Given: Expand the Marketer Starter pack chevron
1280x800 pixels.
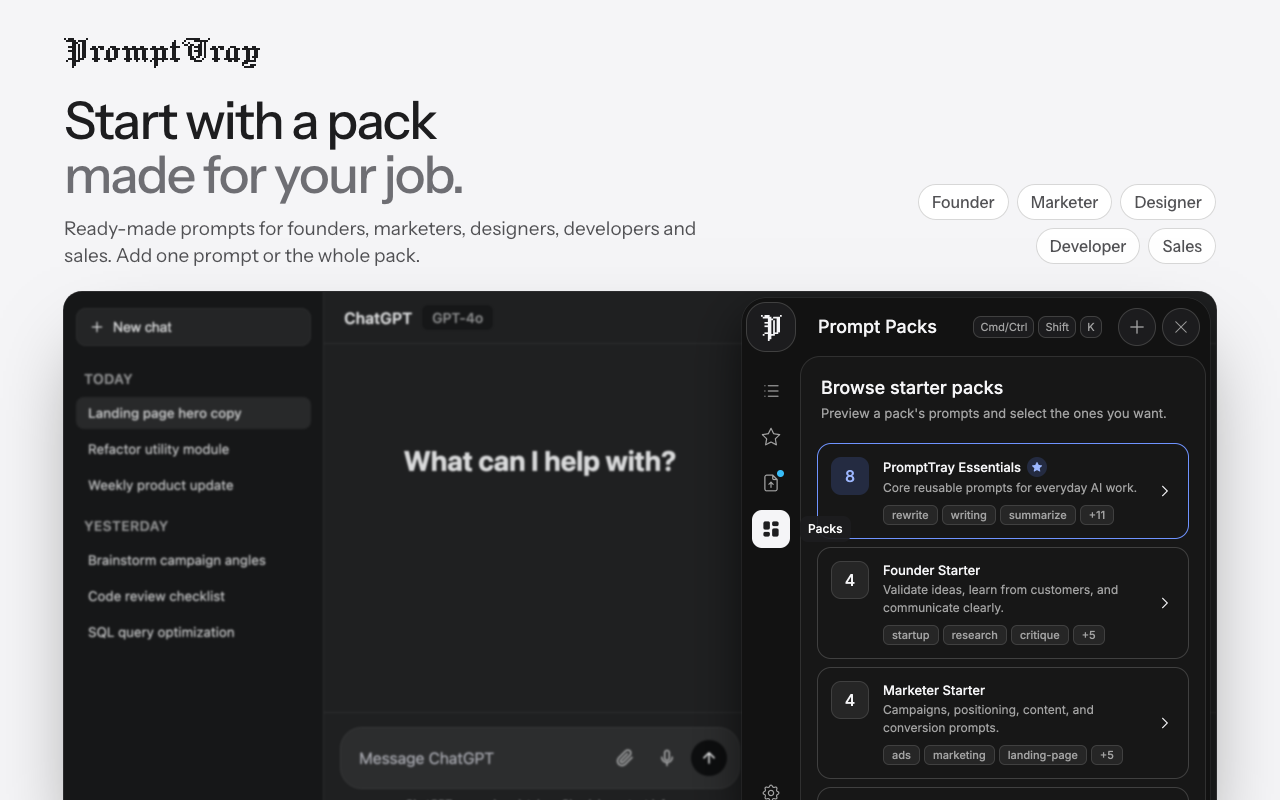Looking at the screenshot, I should pyautogui.click(x=1165, y=723).
